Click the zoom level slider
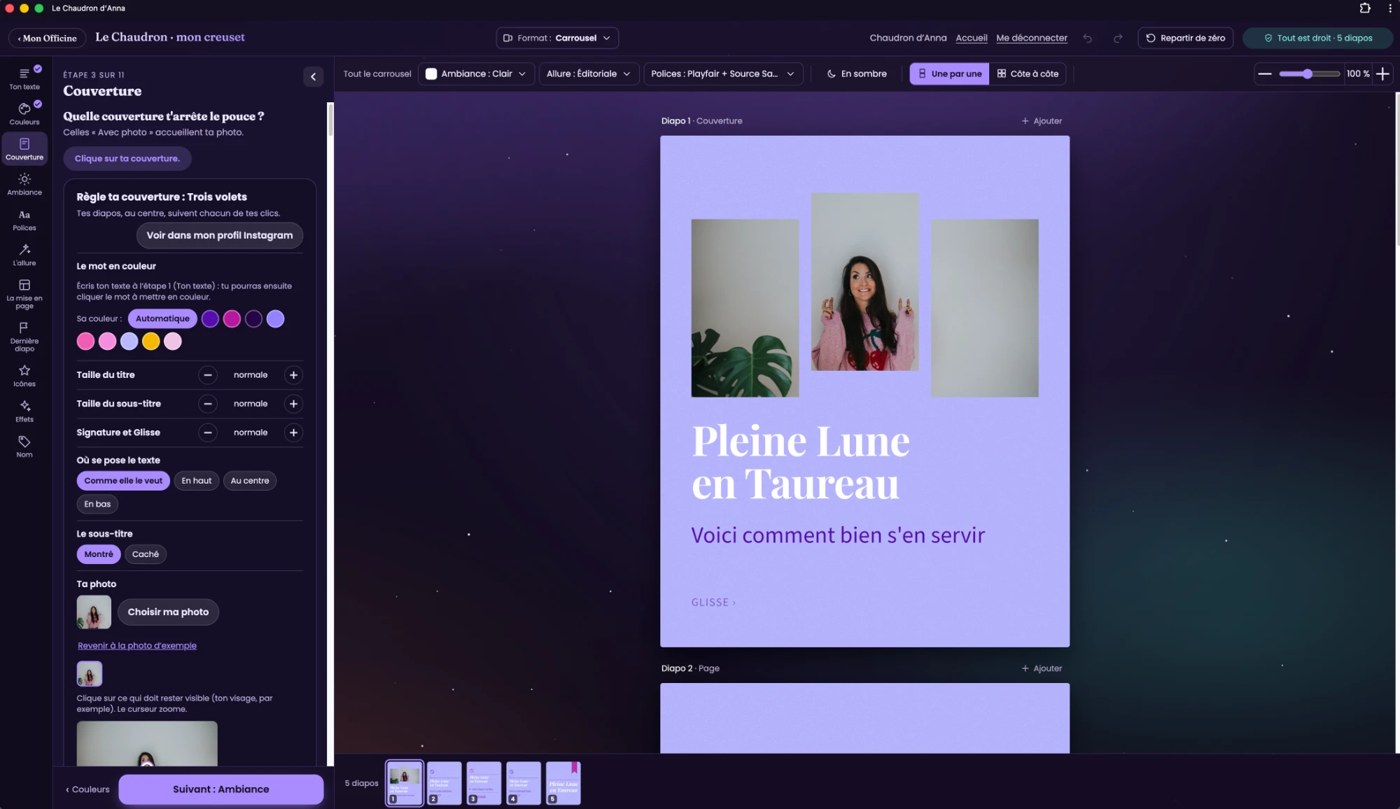 pyautogui.click(x=1309, y=74)
